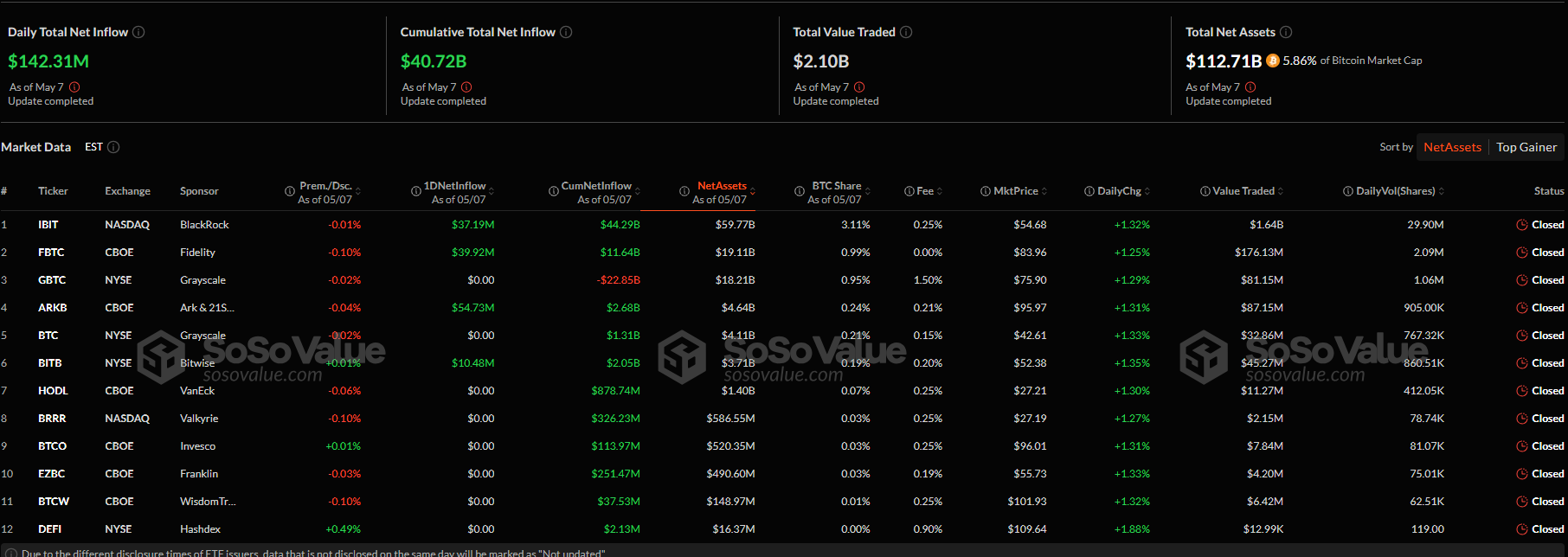Open BITB ticker row
Screen dimensions: 1568x557
[50, 363]
